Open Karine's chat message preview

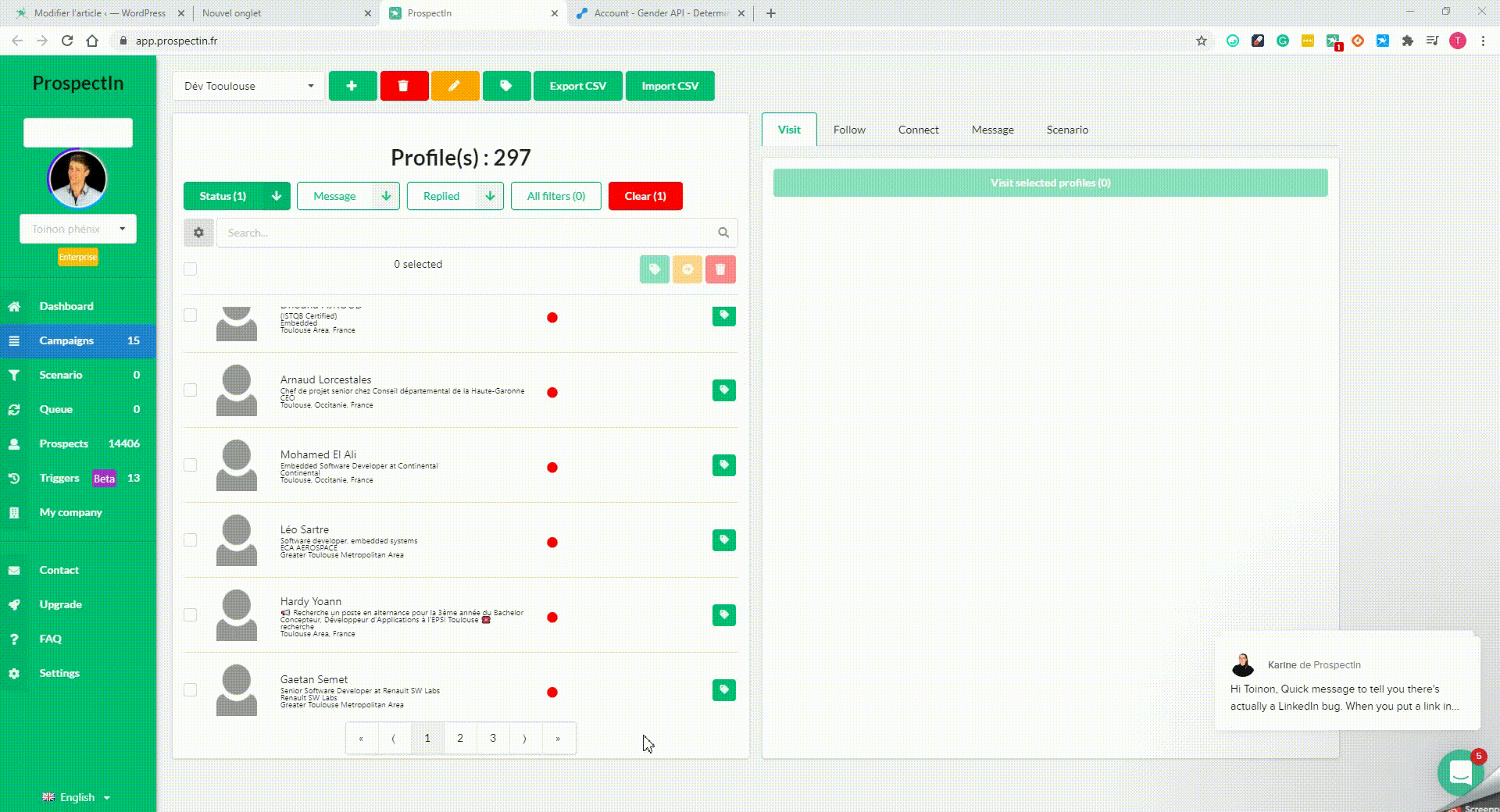click(x=1347, y=681)
